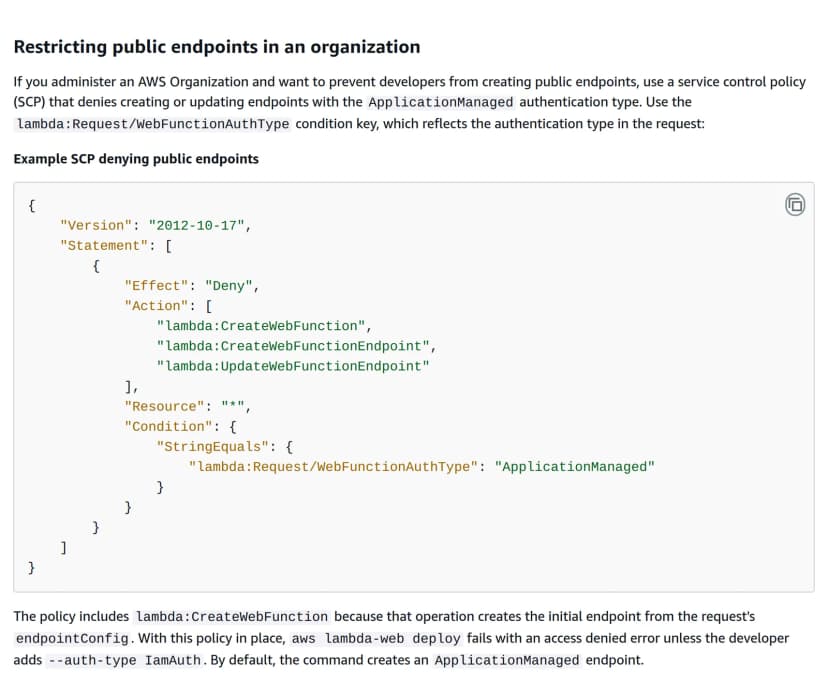Click the "Deny" effect value
Viewport: 828px width, 683px height.
(229, 286)
